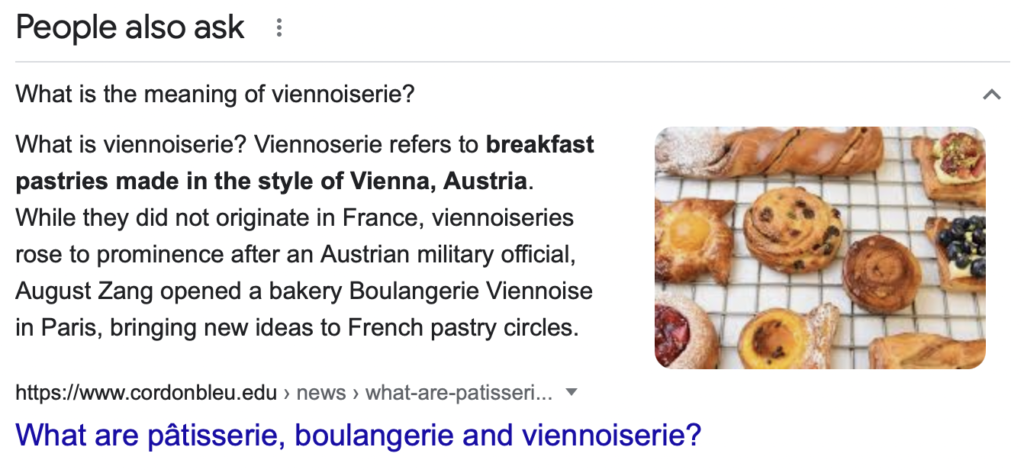Click the https://www.cordonbleu.edu site address
The height and width of the screenshot is (476, 1024).
pos(146,393)
